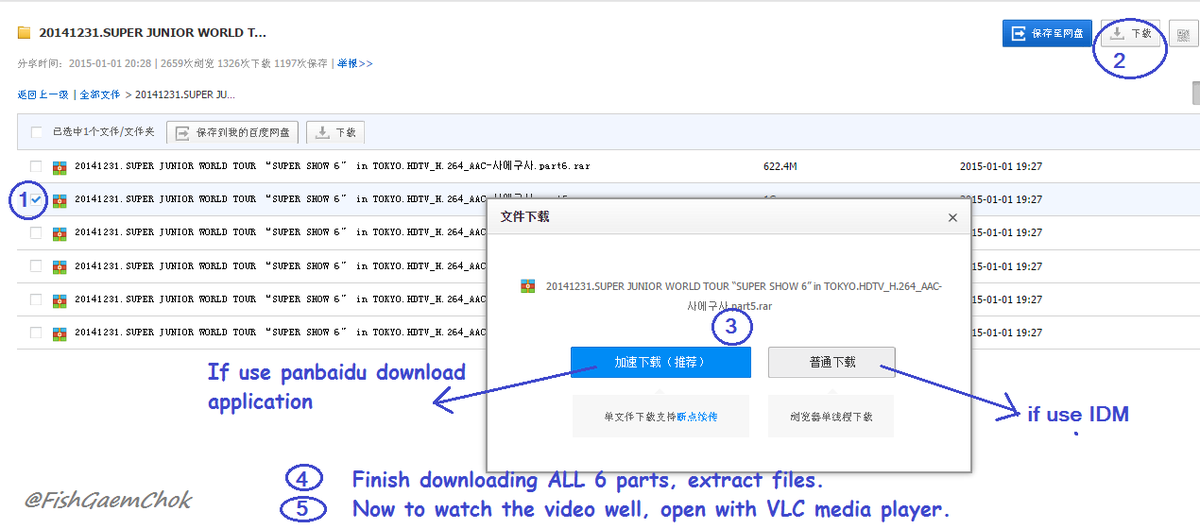The image size is (1200, 529).
Task: Click the 浏览器单线程下载 hint text
Action: pyautogui.click(x=832, y=416)
